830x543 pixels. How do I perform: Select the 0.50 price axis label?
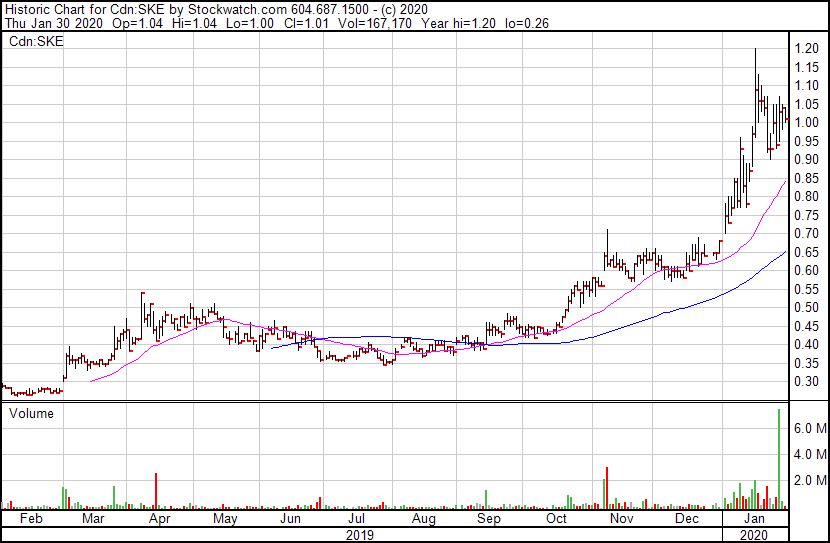[807, 307]
